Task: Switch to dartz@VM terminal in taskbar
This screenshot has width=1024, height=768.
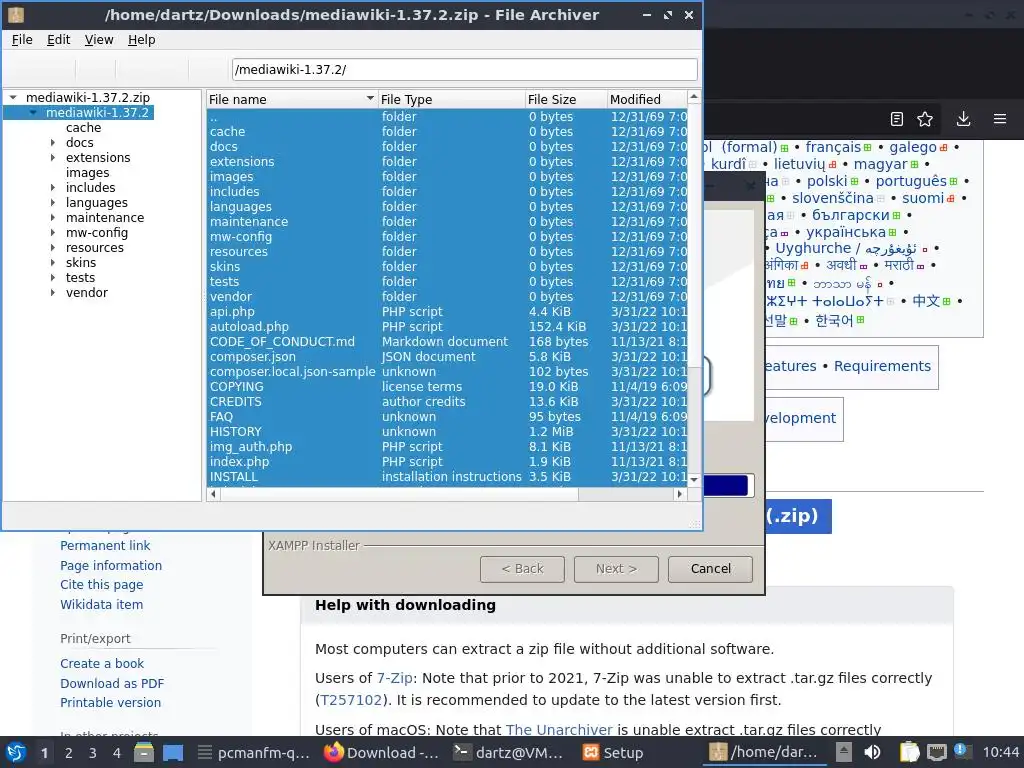Action: (508, 752)
